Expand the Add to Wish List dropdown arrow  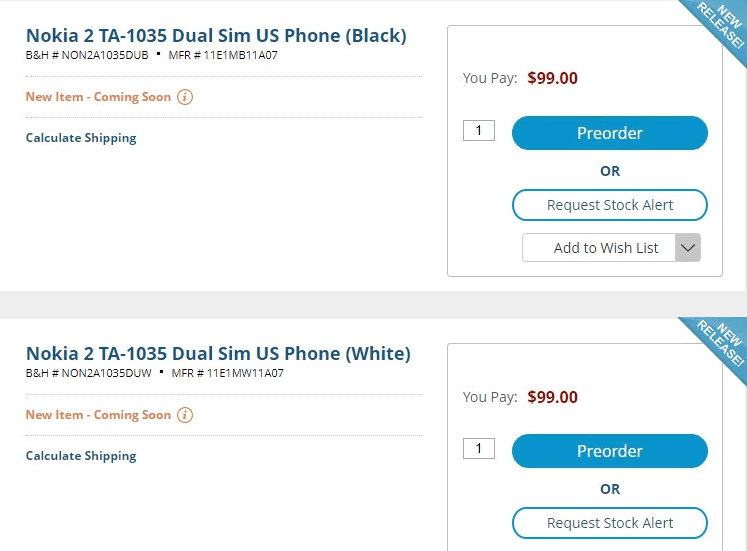[x=688, y=248]
